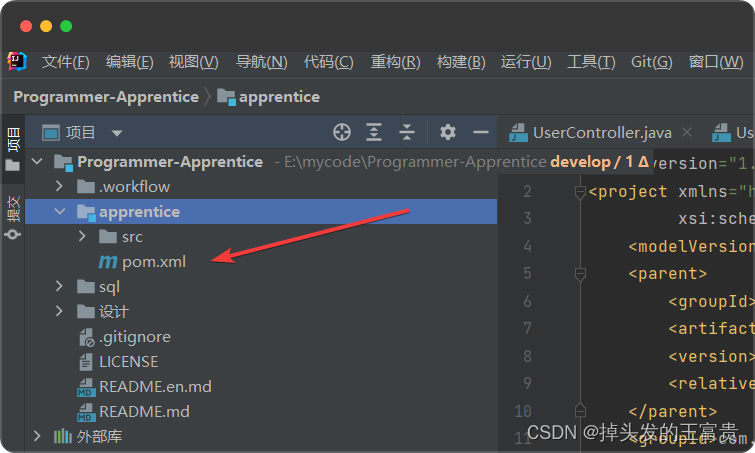Click the IntelliJ IDEA logo icon
The image size is (755, 453).
(x=16, y=62)
